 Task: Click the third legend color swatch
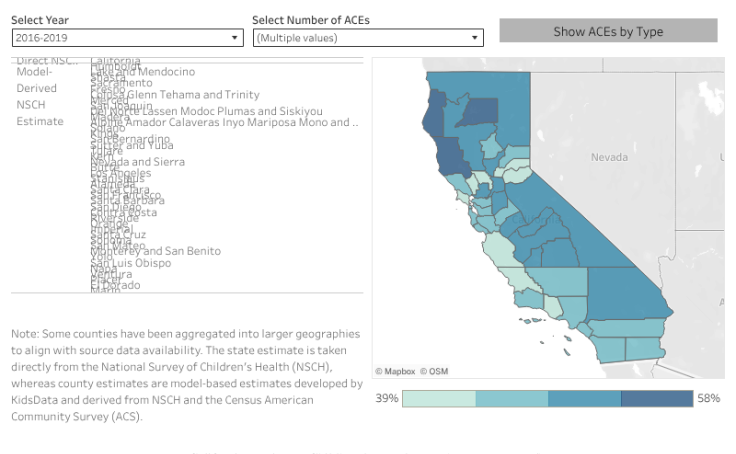coord(584,398)
